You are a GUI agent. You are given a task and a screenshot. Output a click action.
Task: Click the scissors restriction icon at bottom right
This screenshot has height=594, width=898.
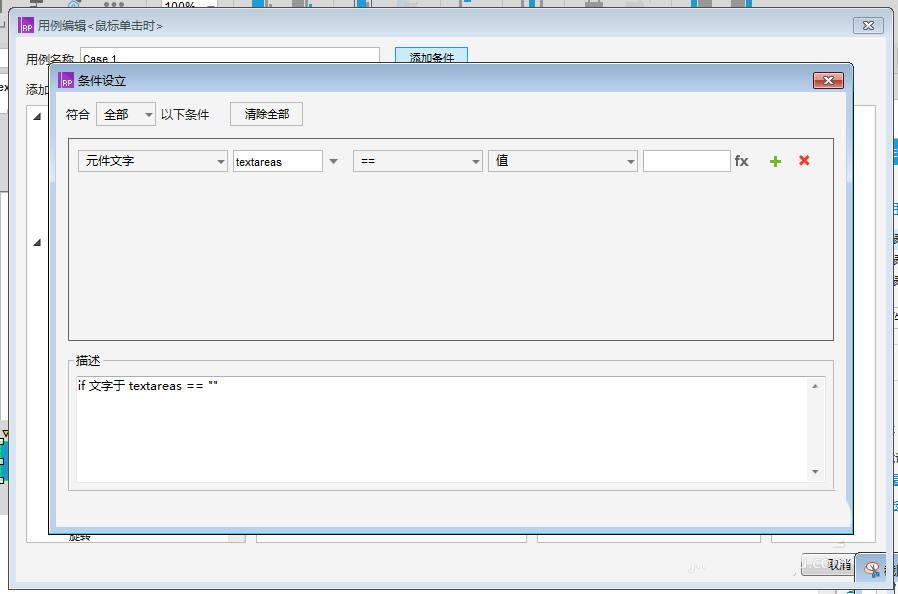(873, 570)
